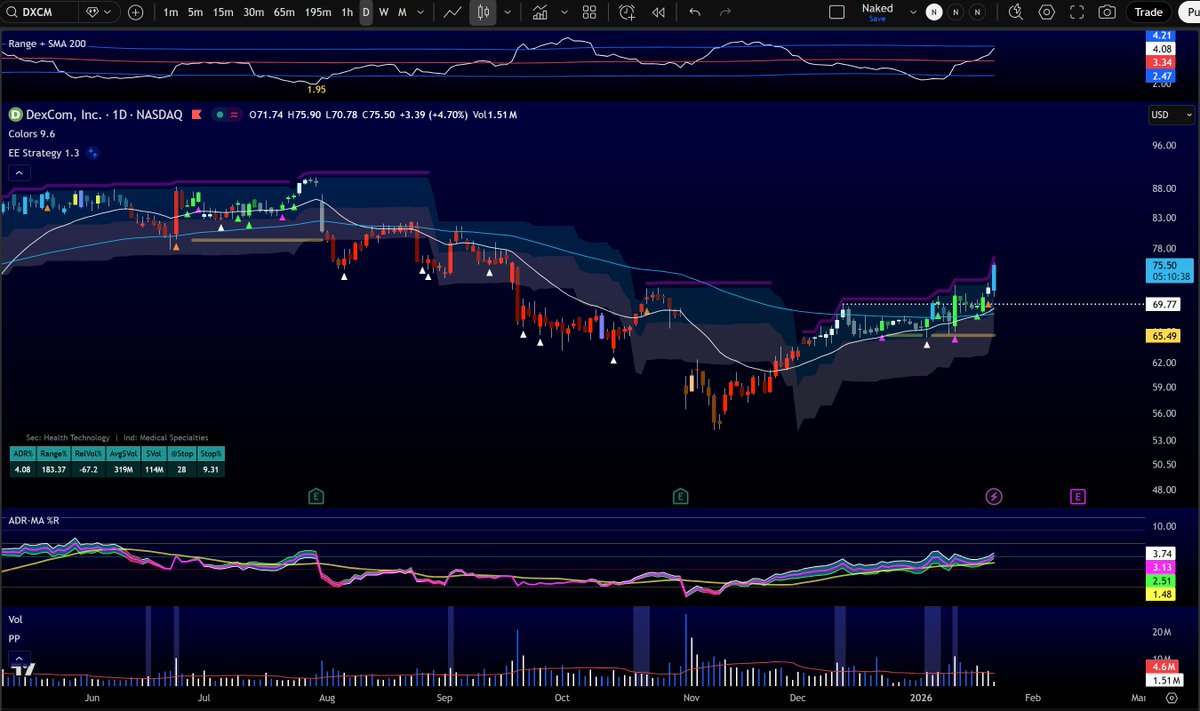Select the monthly M interval
Viewport: 1200px width, 711px height.
tap(401, 12)
